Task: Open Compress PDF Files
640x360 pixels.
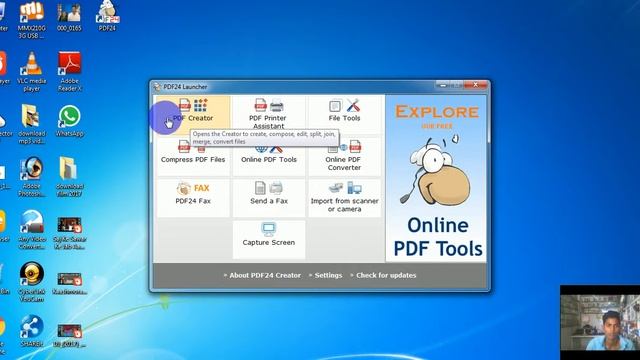Action: [193, 156]
